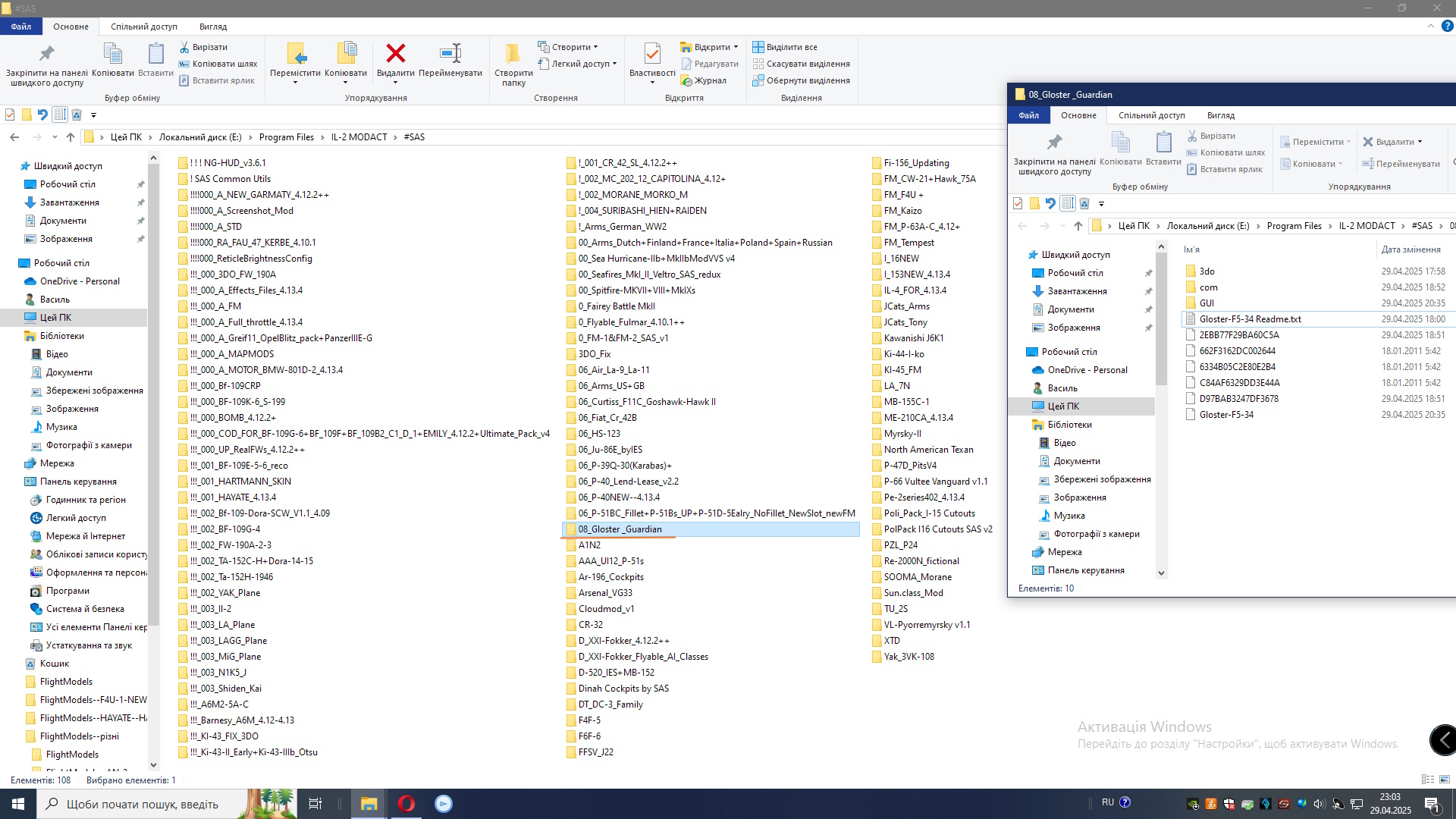Open Gloster-F5-34 Readme.txt file
This screenshot has height=819, width=1456.
point(1250,319)
